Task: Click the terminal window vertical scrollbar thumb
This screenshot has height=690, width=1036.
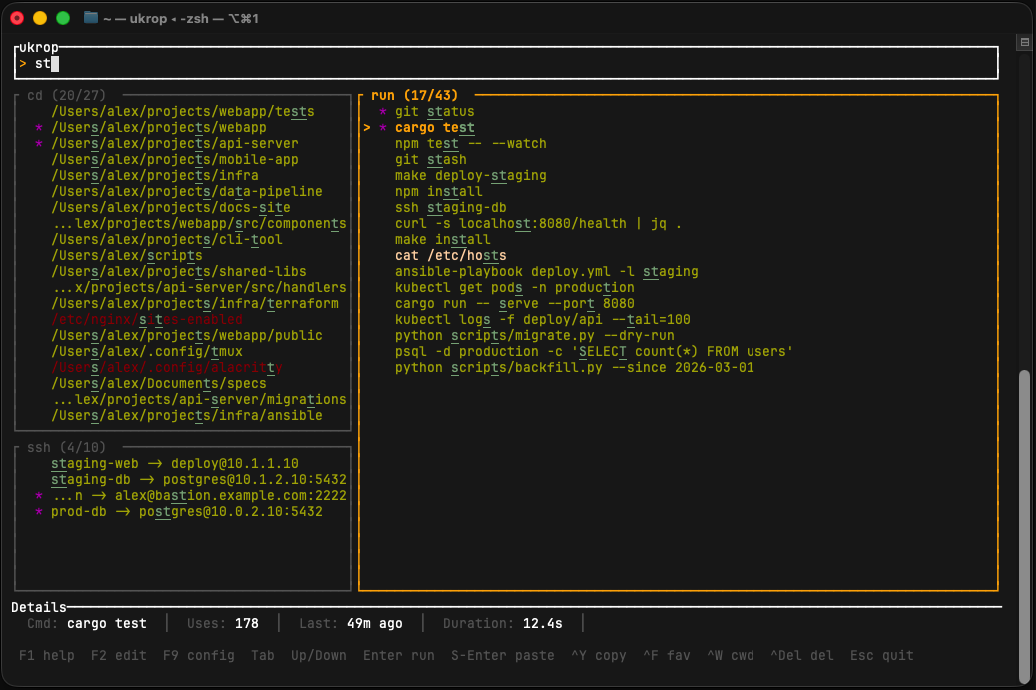Action: point(1025,526)
